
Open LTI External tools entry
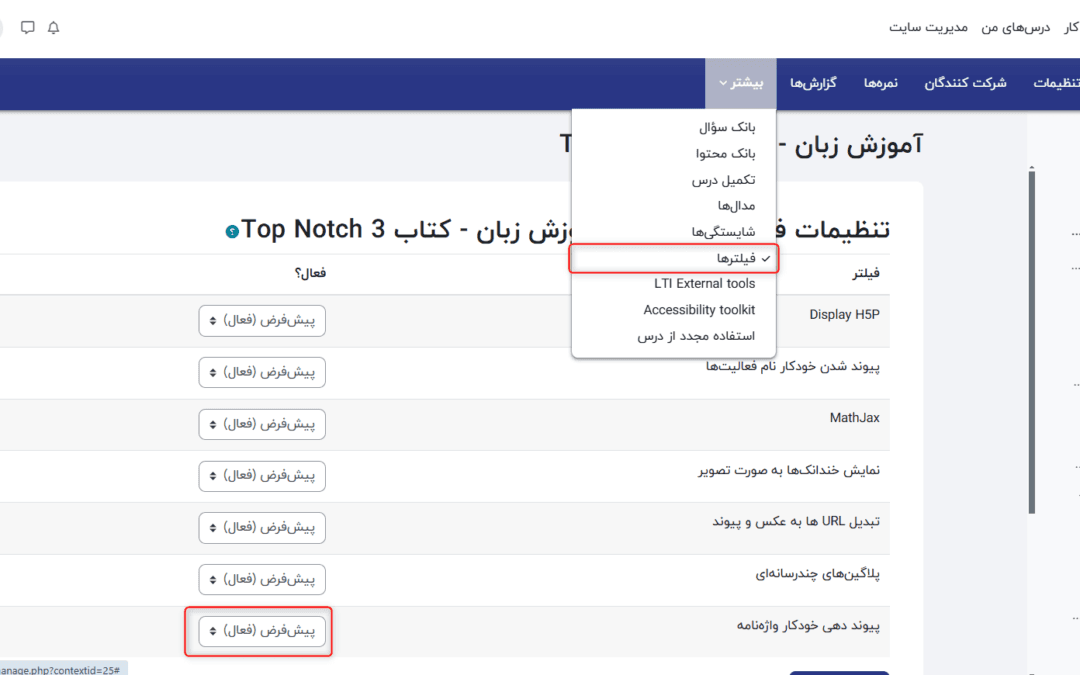704,284
